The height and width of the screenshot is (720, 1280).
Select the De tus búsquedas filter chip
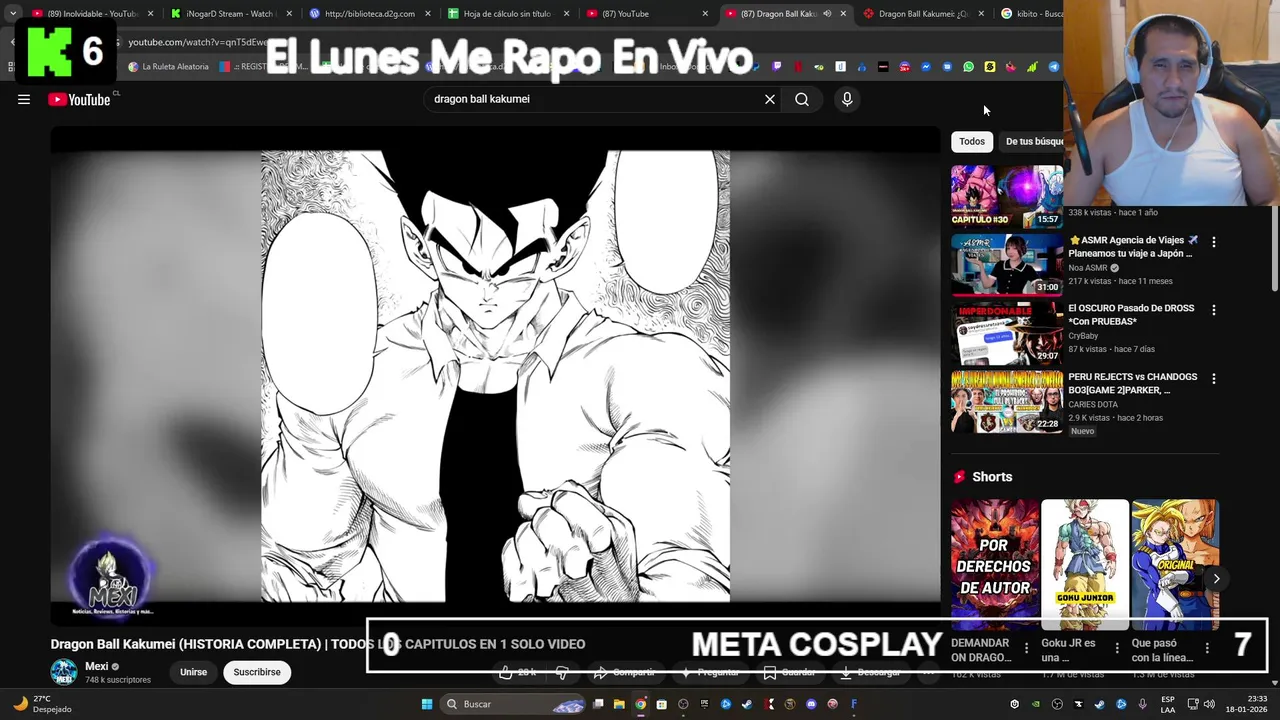coord(1032,141)
